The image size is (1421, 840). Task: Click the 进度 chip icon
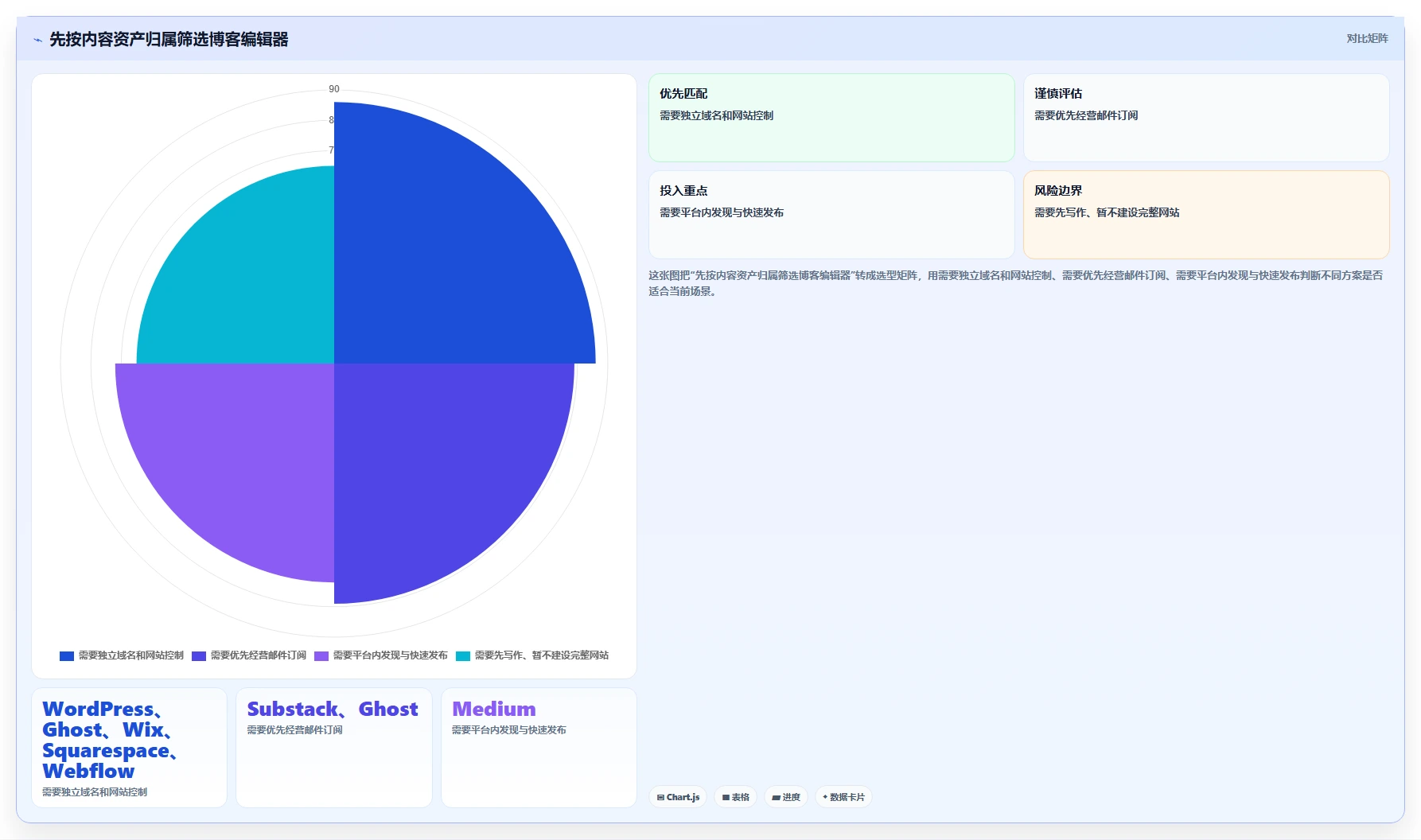(776, 797)
